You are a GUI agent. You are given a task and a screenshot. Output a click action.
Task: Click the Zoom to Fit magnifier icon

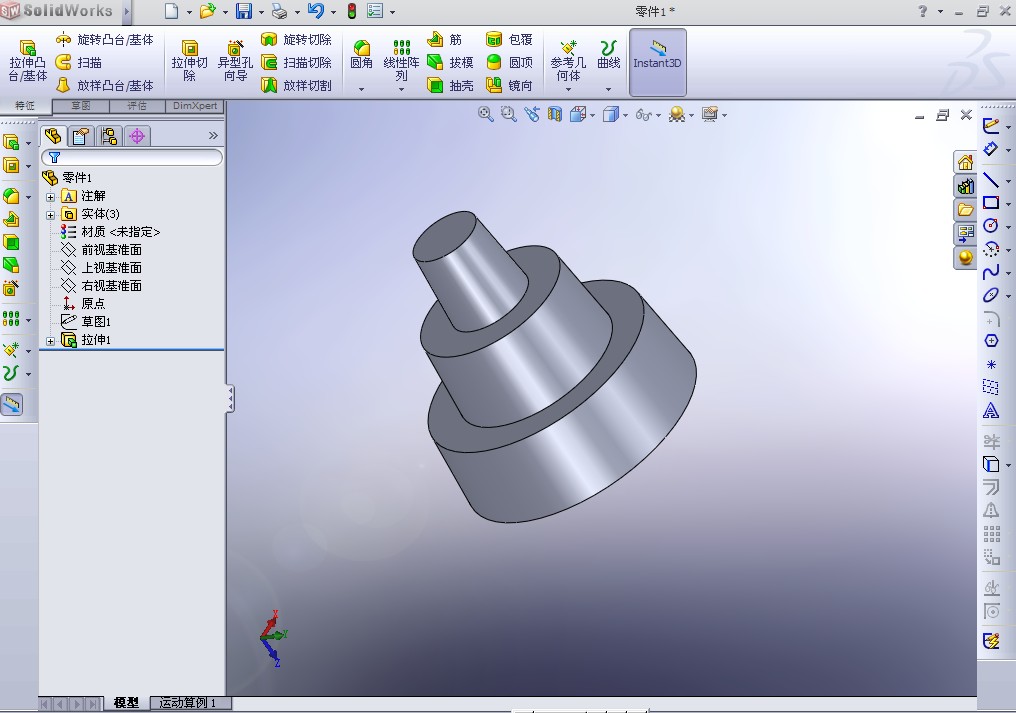[485, 114]
